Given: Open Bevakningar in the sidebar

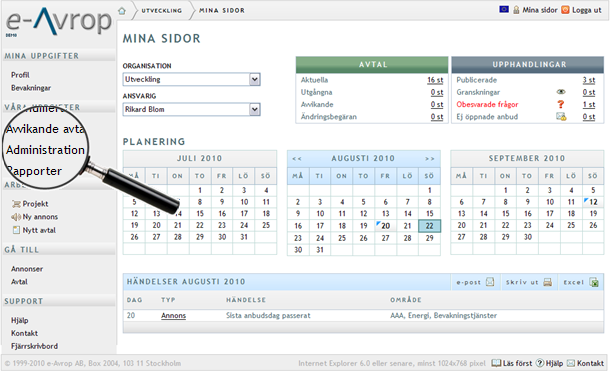Looking at the screenshot, I should [31, 88].
